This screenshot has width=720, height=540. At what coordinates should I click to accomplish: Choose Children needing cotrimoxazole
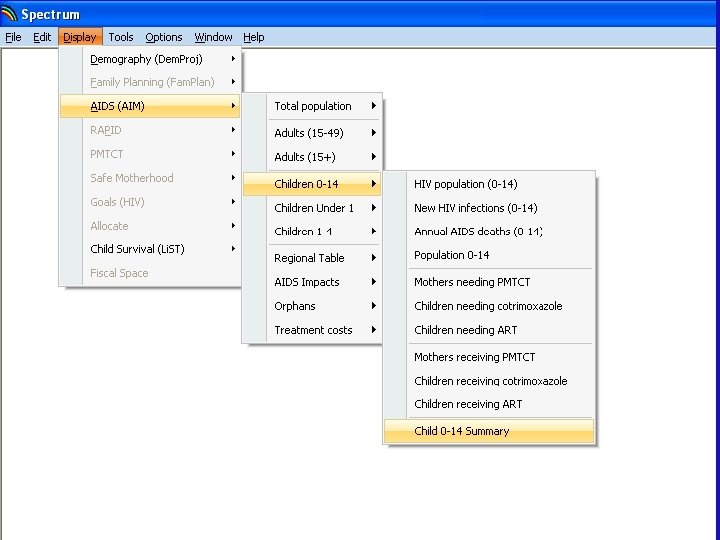click(489, 306)
